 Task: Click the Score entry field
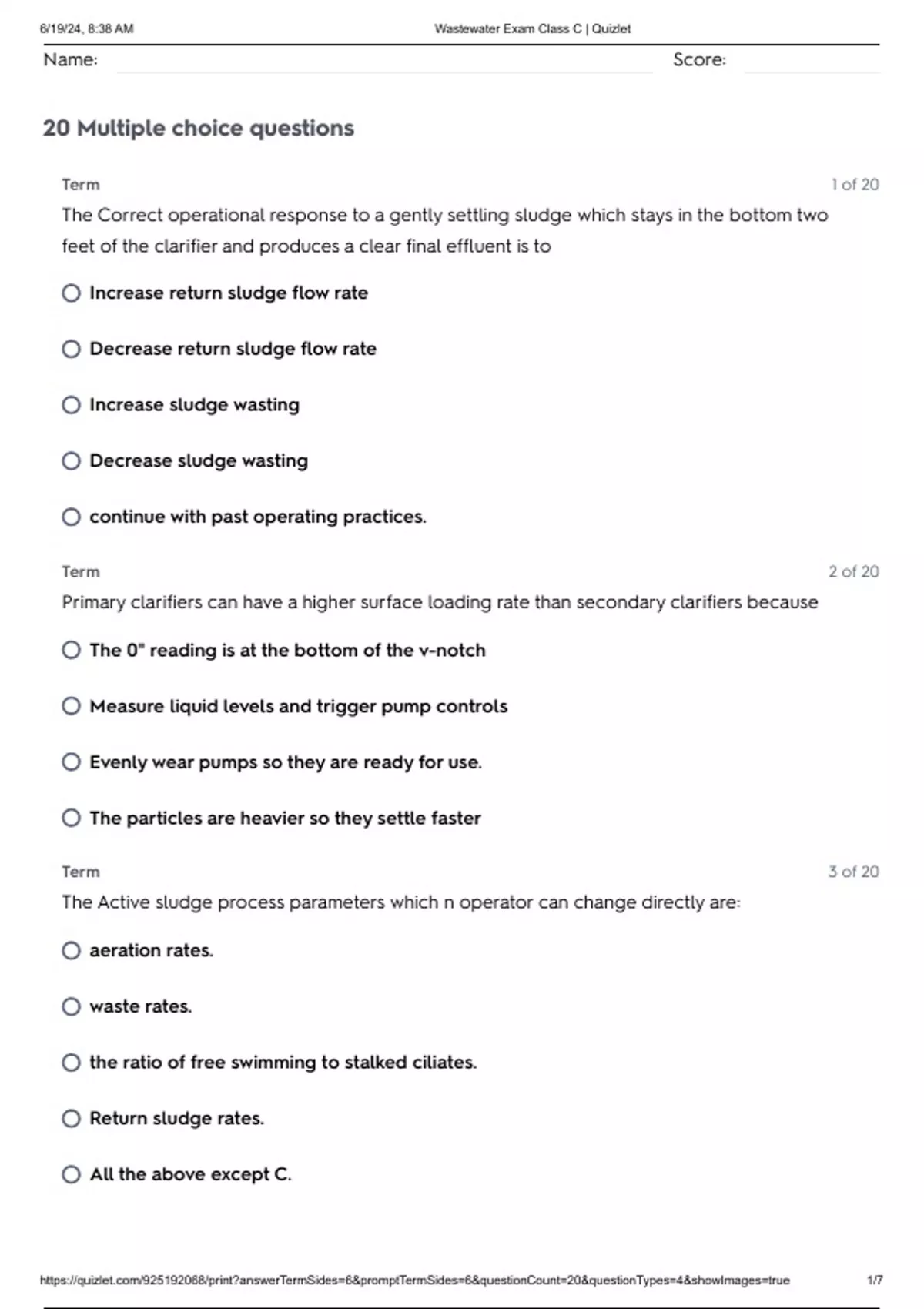(811, 62)
